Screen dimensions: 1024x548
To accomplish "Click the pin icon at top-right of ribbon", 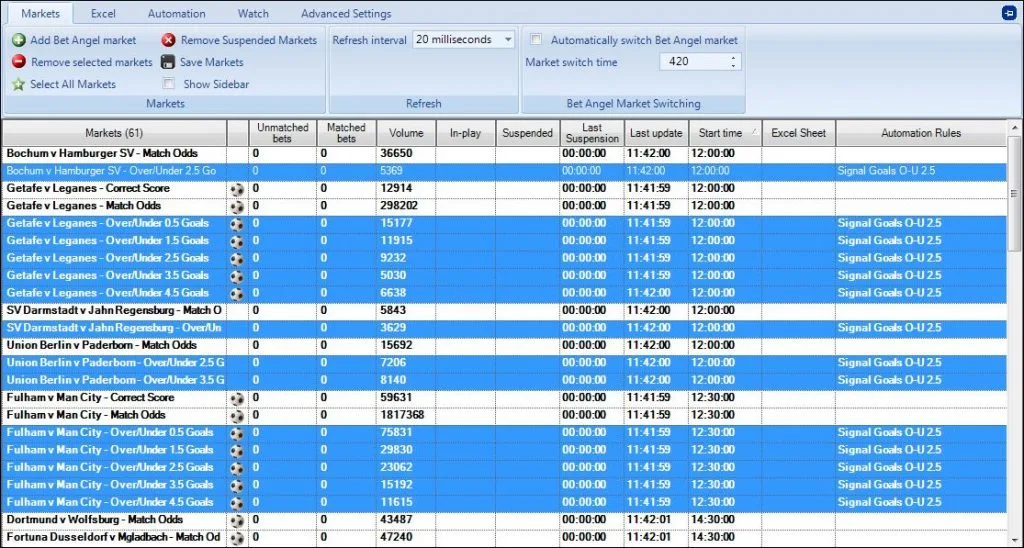I will click(1009, 13).
